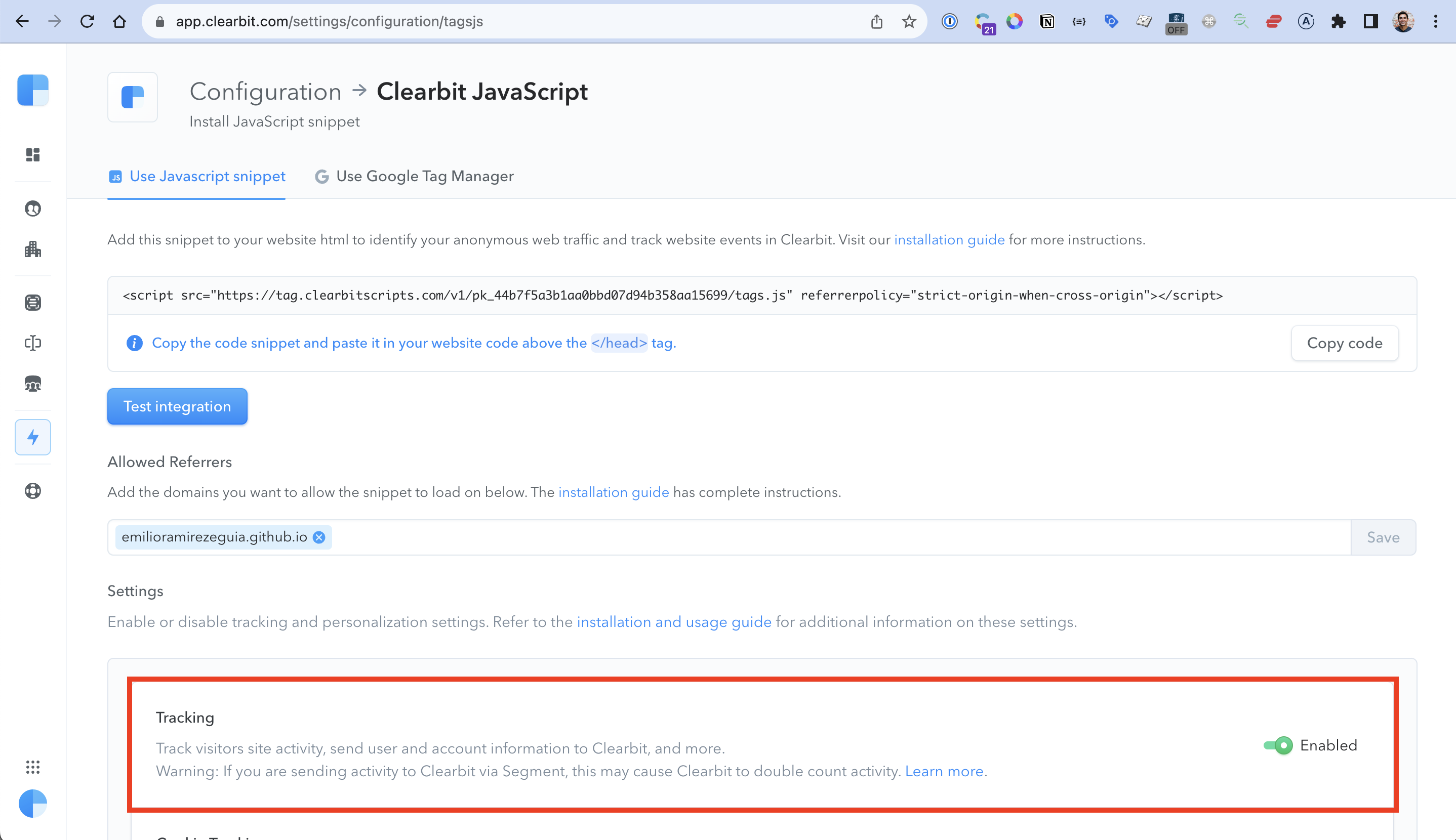Click the Copy code button
This screenshot has height=840, width=1456.
point(1344,343)
